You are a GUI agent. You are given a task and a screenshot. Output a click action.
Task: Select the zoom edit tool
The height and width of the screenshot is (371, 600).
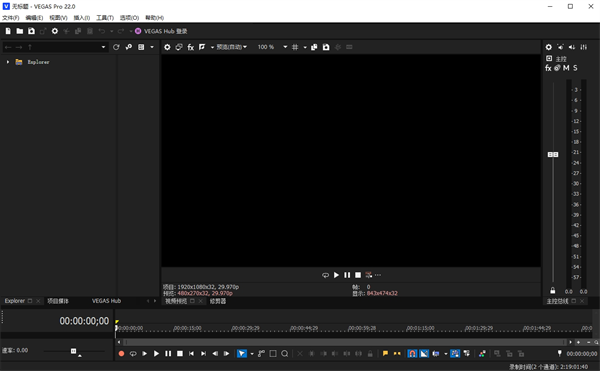coord(285,354)
